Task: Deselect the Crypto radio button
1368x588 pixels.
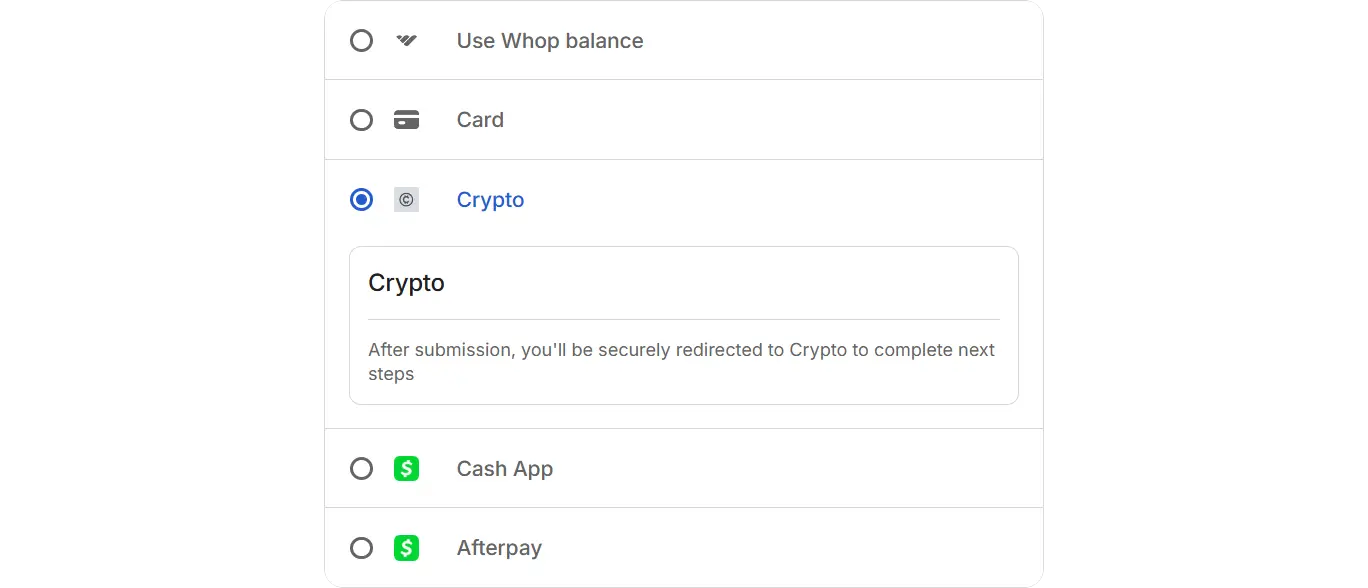Action: click(x=361, y=199)
